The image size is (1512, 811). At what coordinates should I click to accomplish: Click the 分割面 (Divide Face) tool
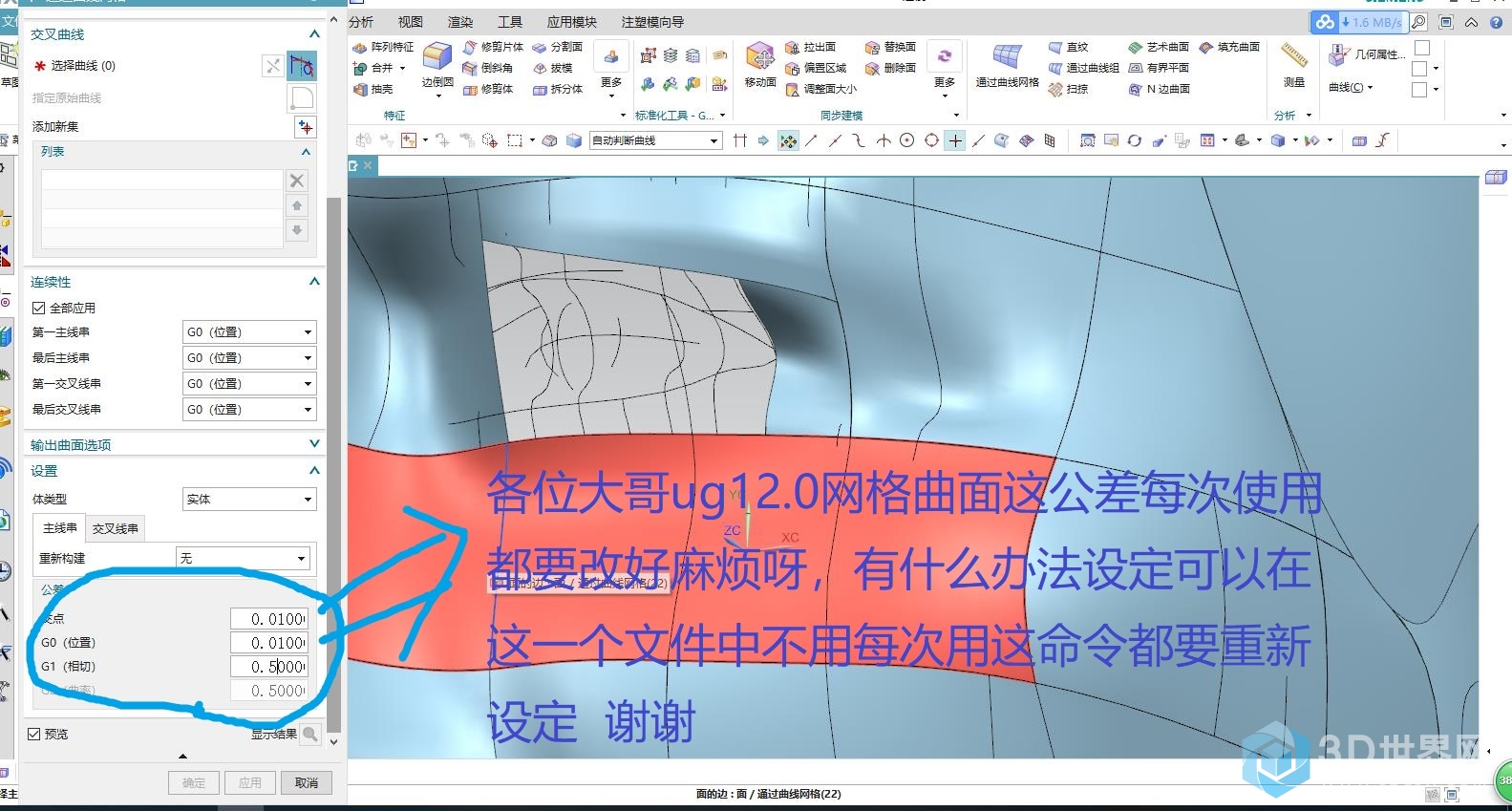(558, 47)
